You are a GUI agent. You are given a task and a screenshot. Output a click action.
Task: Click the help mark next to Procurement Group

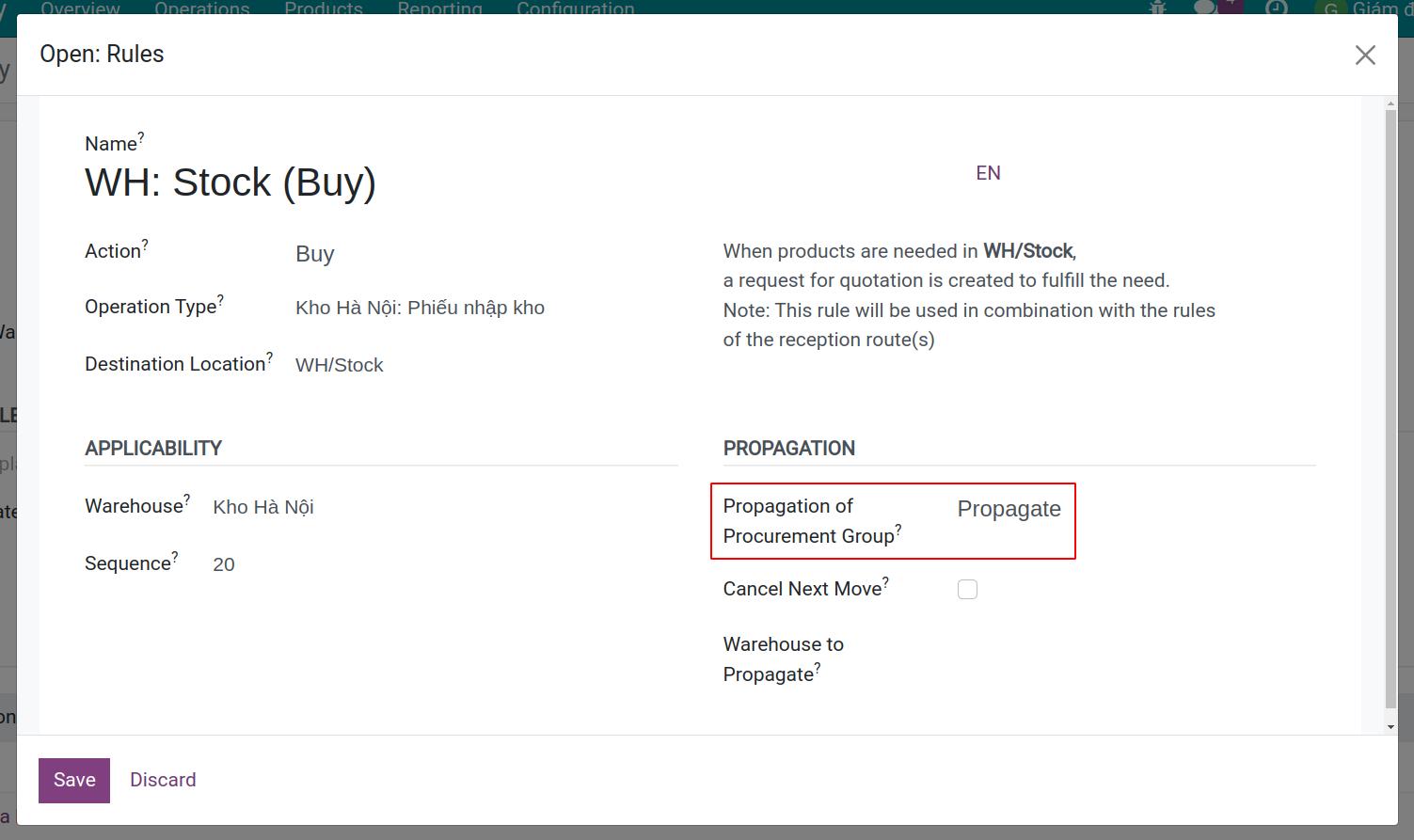(x=898, y=530)
